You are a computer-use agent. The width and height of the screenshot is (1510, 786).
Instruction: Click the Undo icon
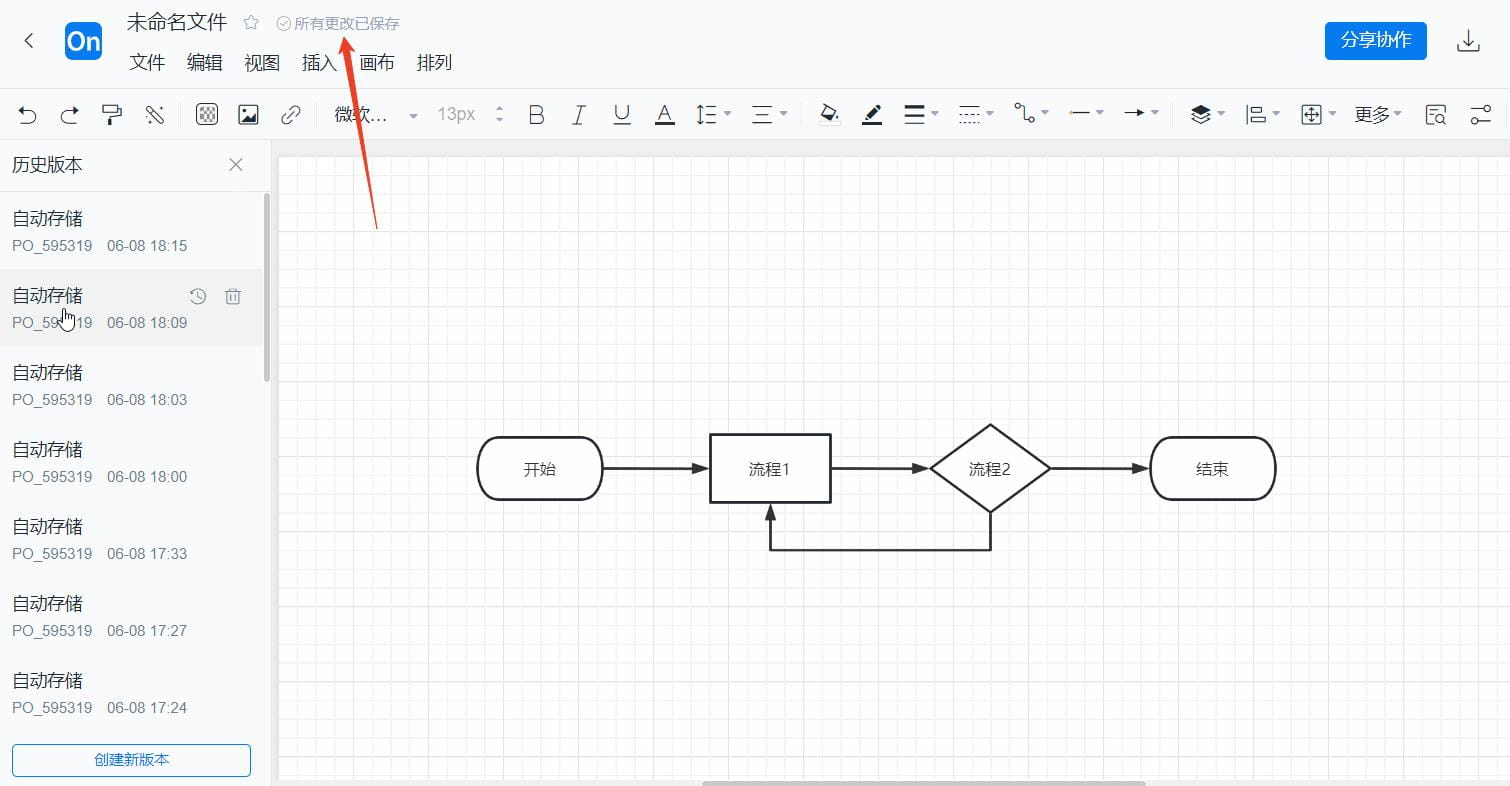[x=27, y=114]
